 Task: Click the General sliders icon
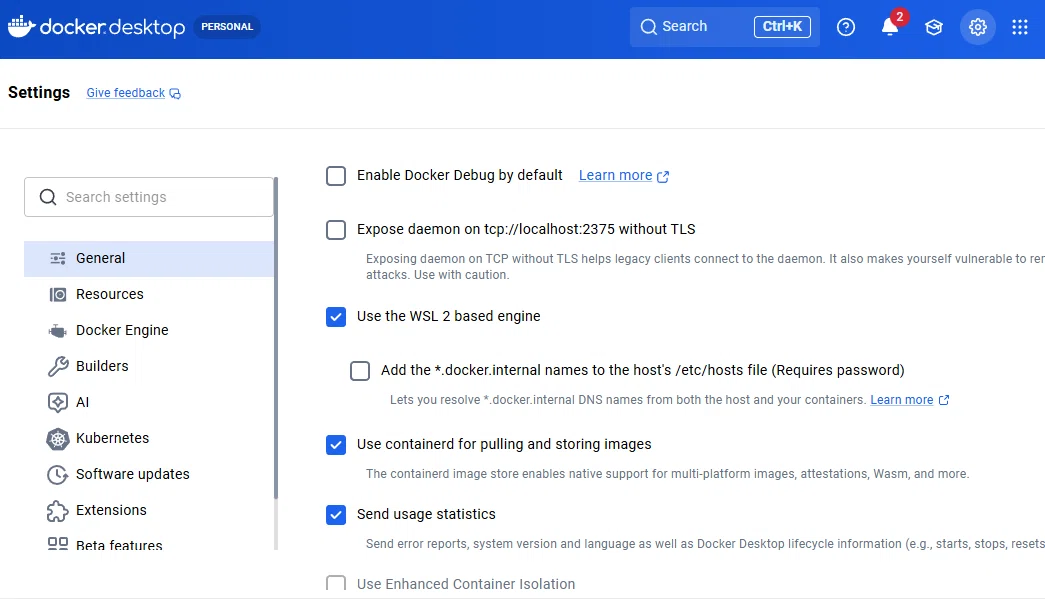[x=58, y=259]
